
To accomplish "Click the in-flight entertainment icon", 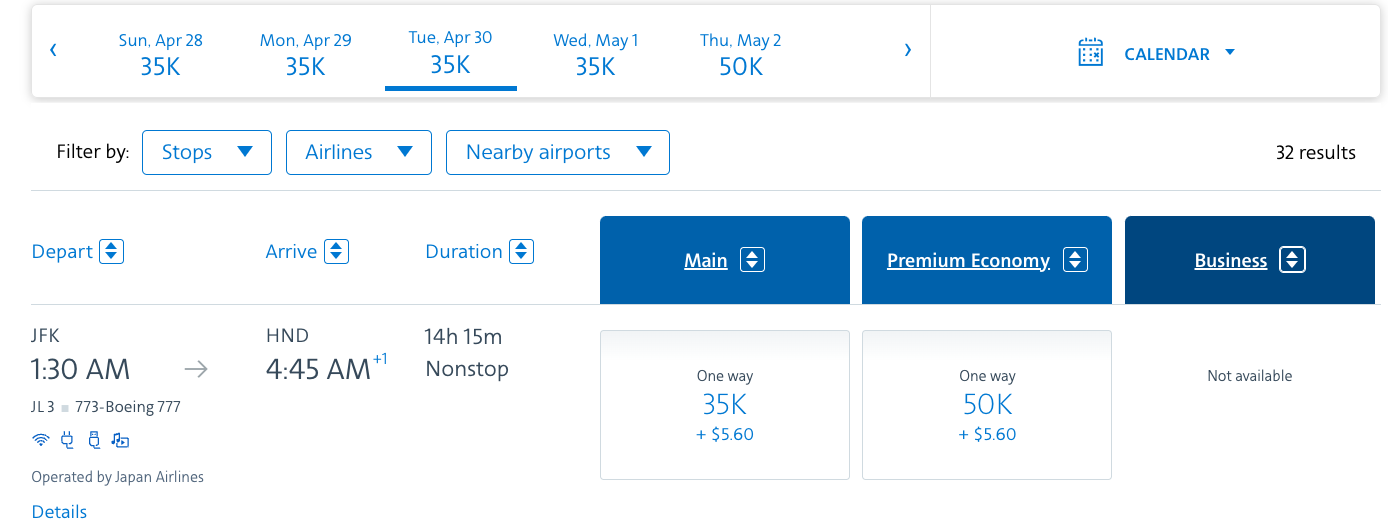I will (120, 439).
